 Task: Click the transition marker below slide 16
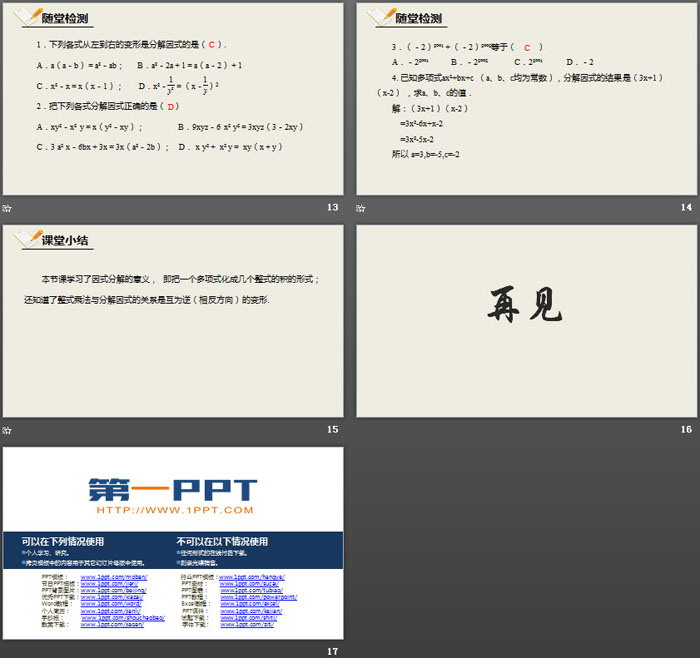pyautogui.click(x=362, y=429)
